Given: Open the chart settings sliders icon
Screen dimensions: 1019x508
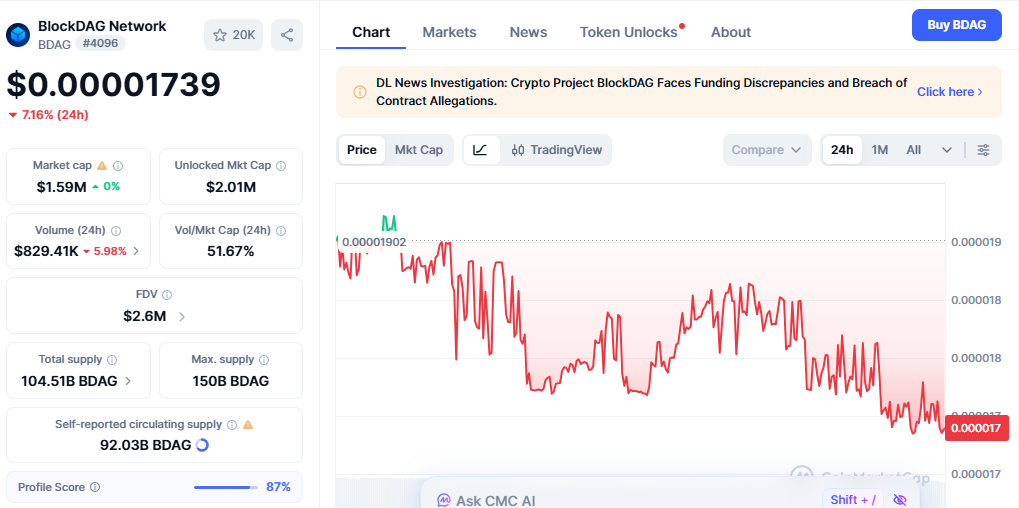Looking at the screenshot, I should coord(984,150).
